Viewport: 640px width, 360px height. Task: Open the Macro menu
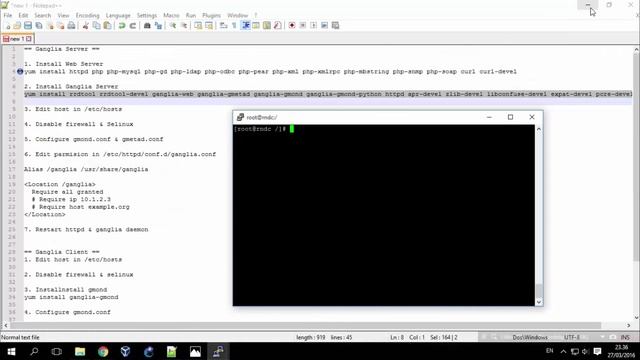pyautogui.click(x=171, y=16)
